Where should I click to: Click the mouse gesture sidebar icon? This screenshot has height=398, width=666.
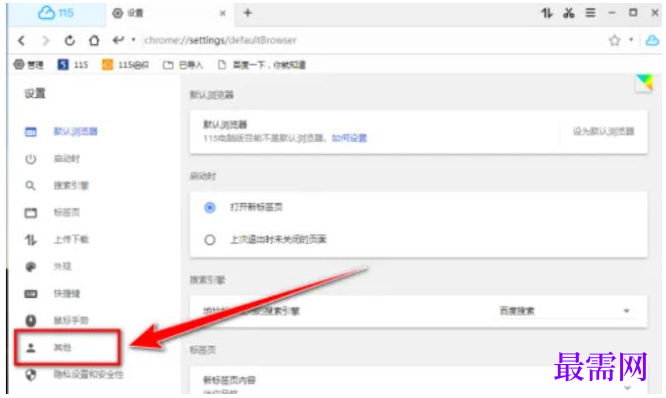point(31,321)
